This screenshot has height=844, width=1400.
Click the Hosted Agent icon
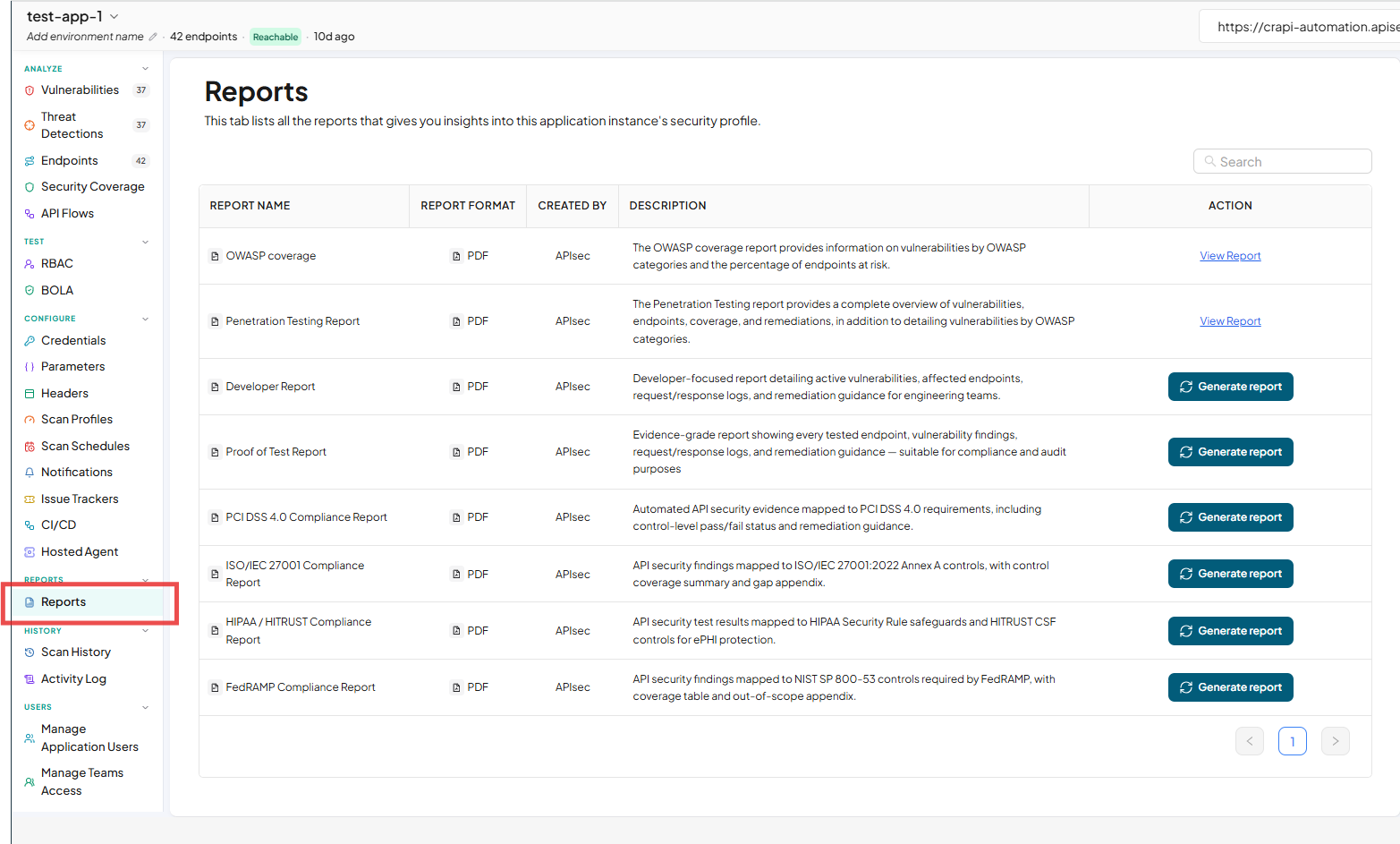pos(30,552)
